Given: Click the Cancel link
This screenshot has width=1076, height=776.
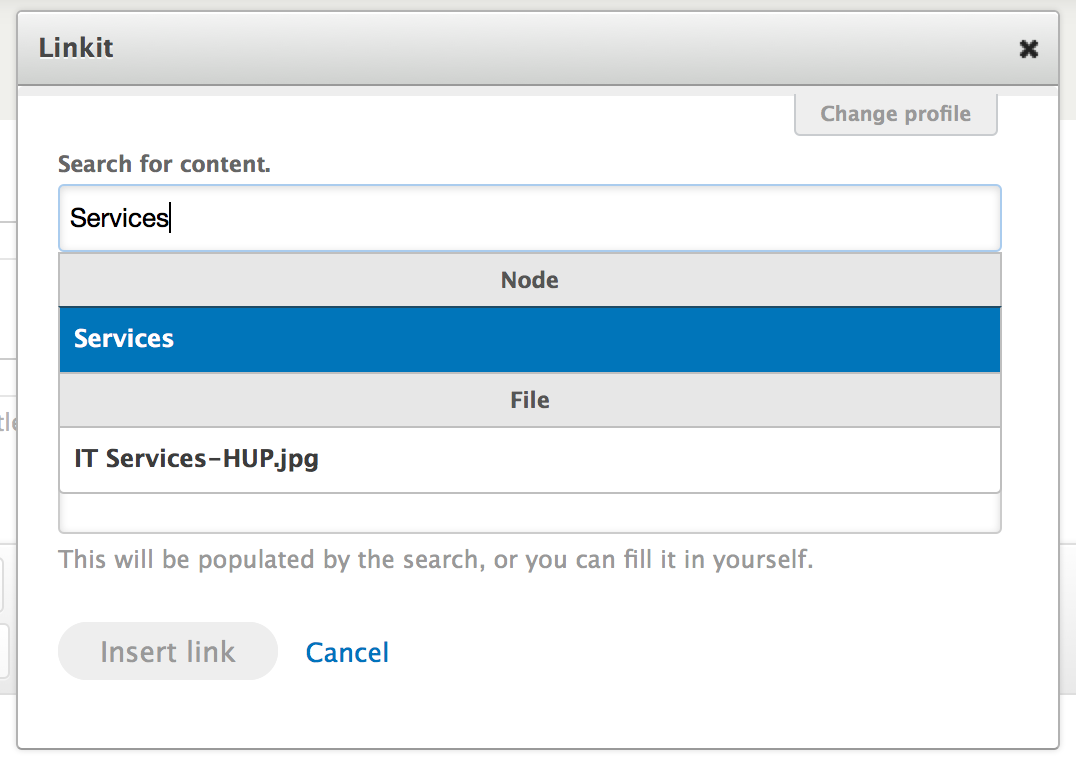Looking at the screenshot, I should tap(347, 652).
